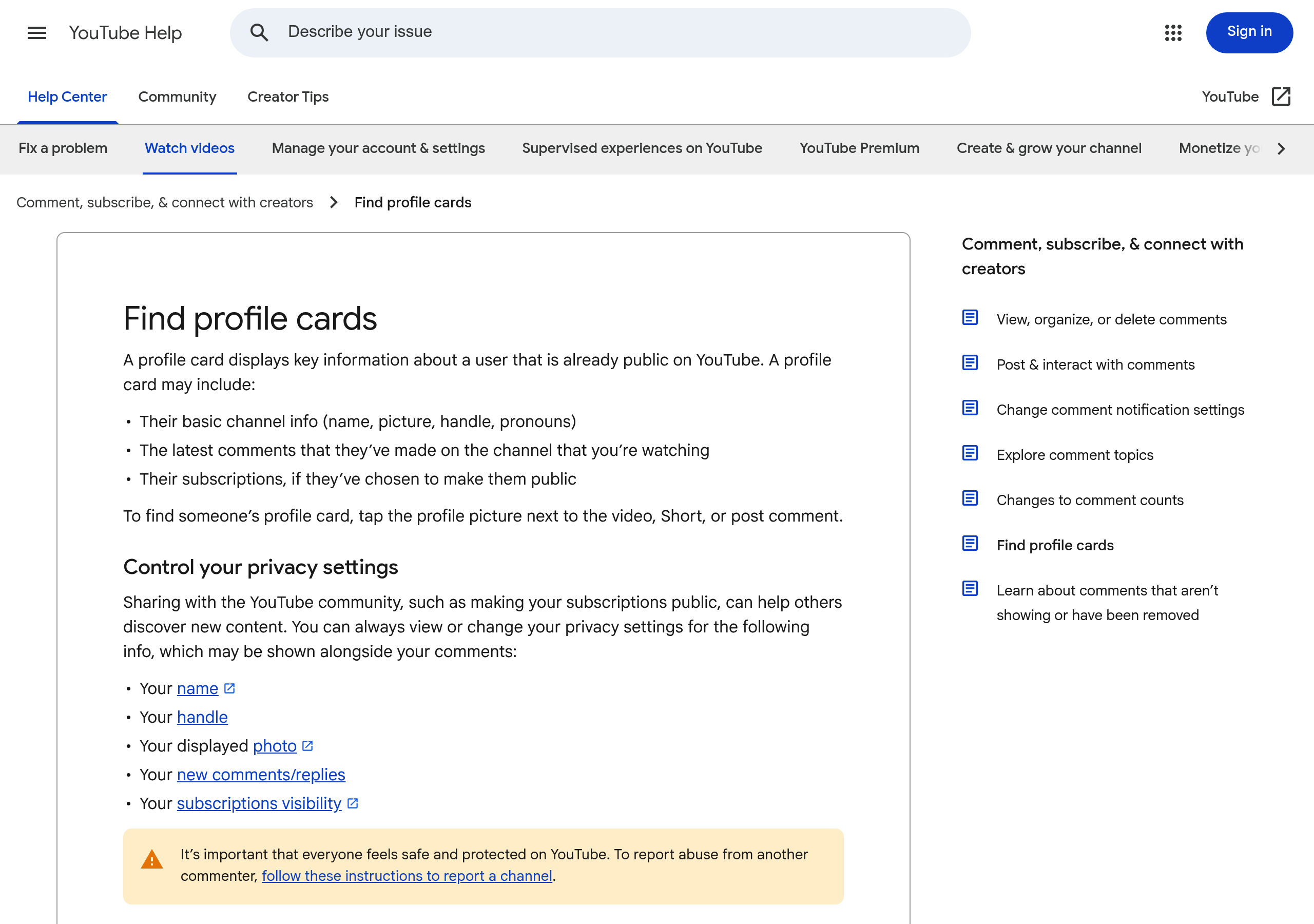Click external-link icon after name link
Image resolution: width=1314 pixels, height=924 pixels.
[x=229, y=688]
